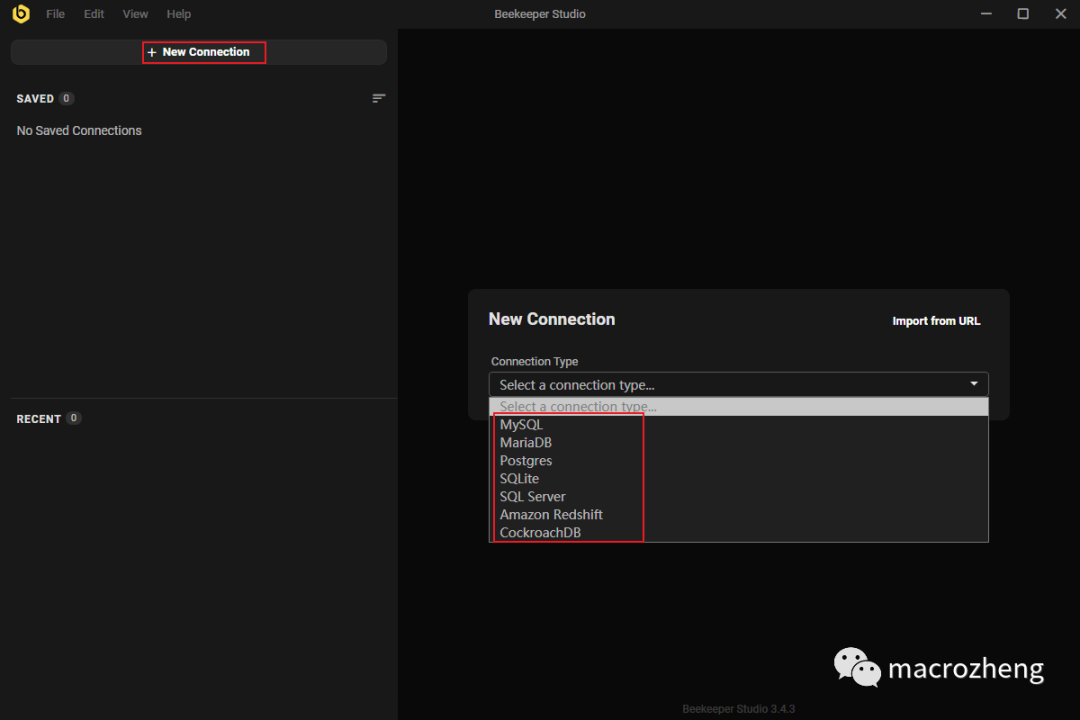Open the saved connections sort options icon
Screen dimensions: 1080x720
point(378,99)
